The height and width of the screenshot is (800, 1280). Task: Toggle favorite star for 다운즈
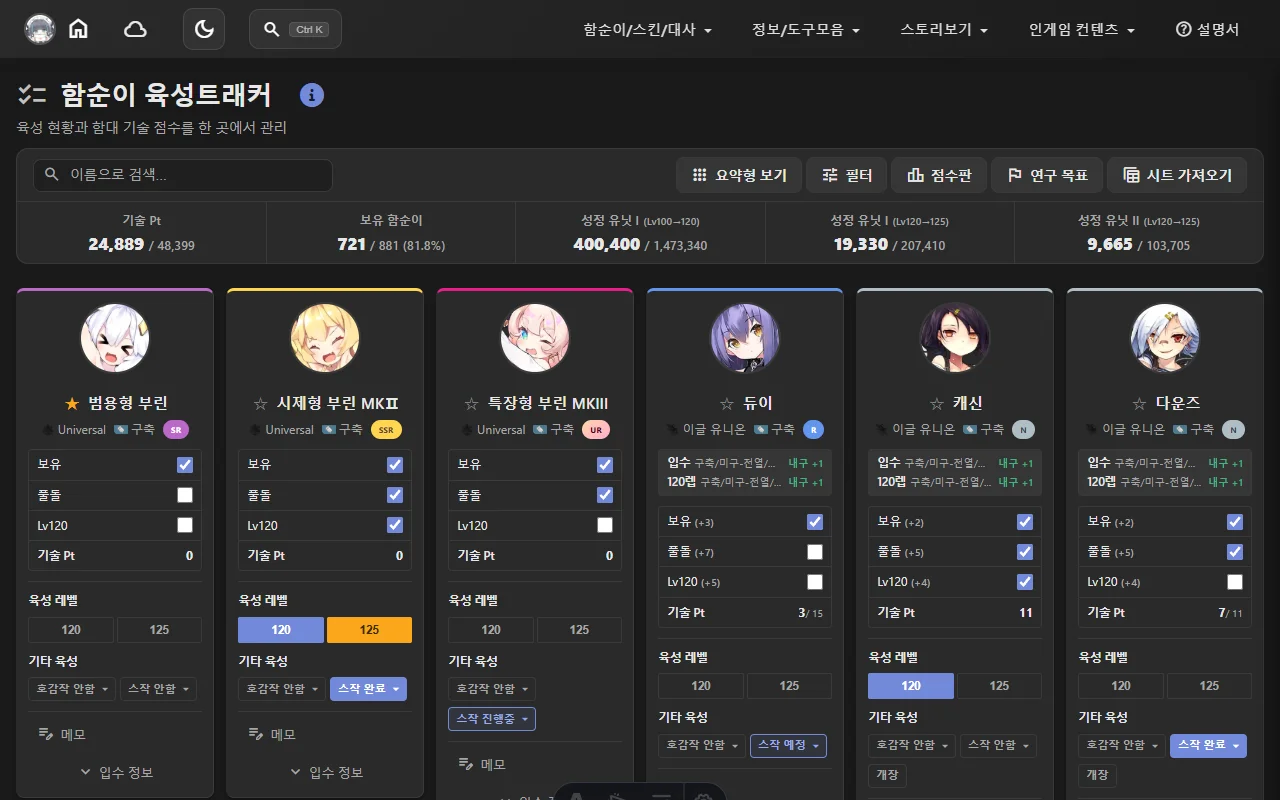coord(1138,403)
